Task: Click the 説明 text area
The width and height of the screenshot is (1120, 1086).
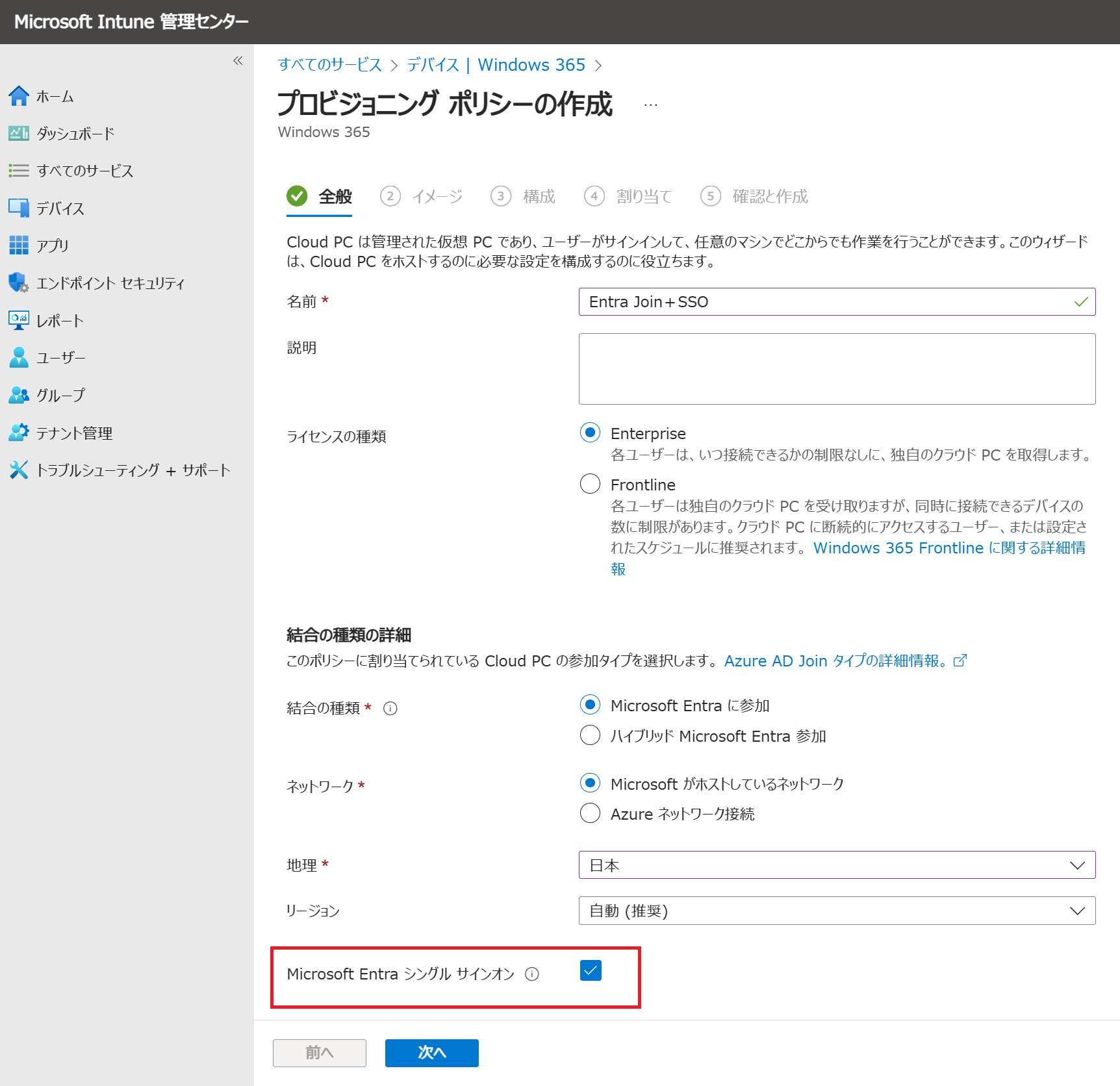Action: 837,369
